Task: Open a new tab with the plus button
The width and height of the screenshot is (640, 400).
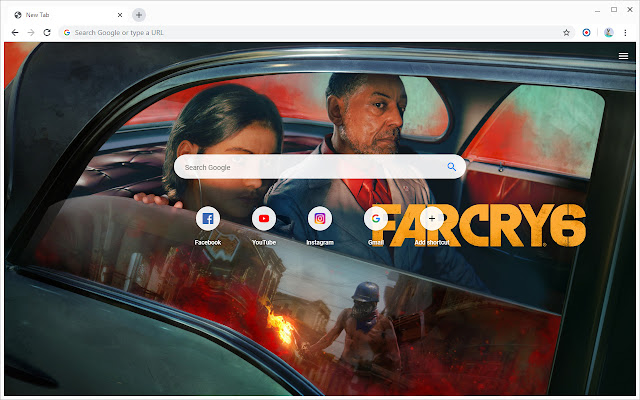Action: click(x=139, y=15)
